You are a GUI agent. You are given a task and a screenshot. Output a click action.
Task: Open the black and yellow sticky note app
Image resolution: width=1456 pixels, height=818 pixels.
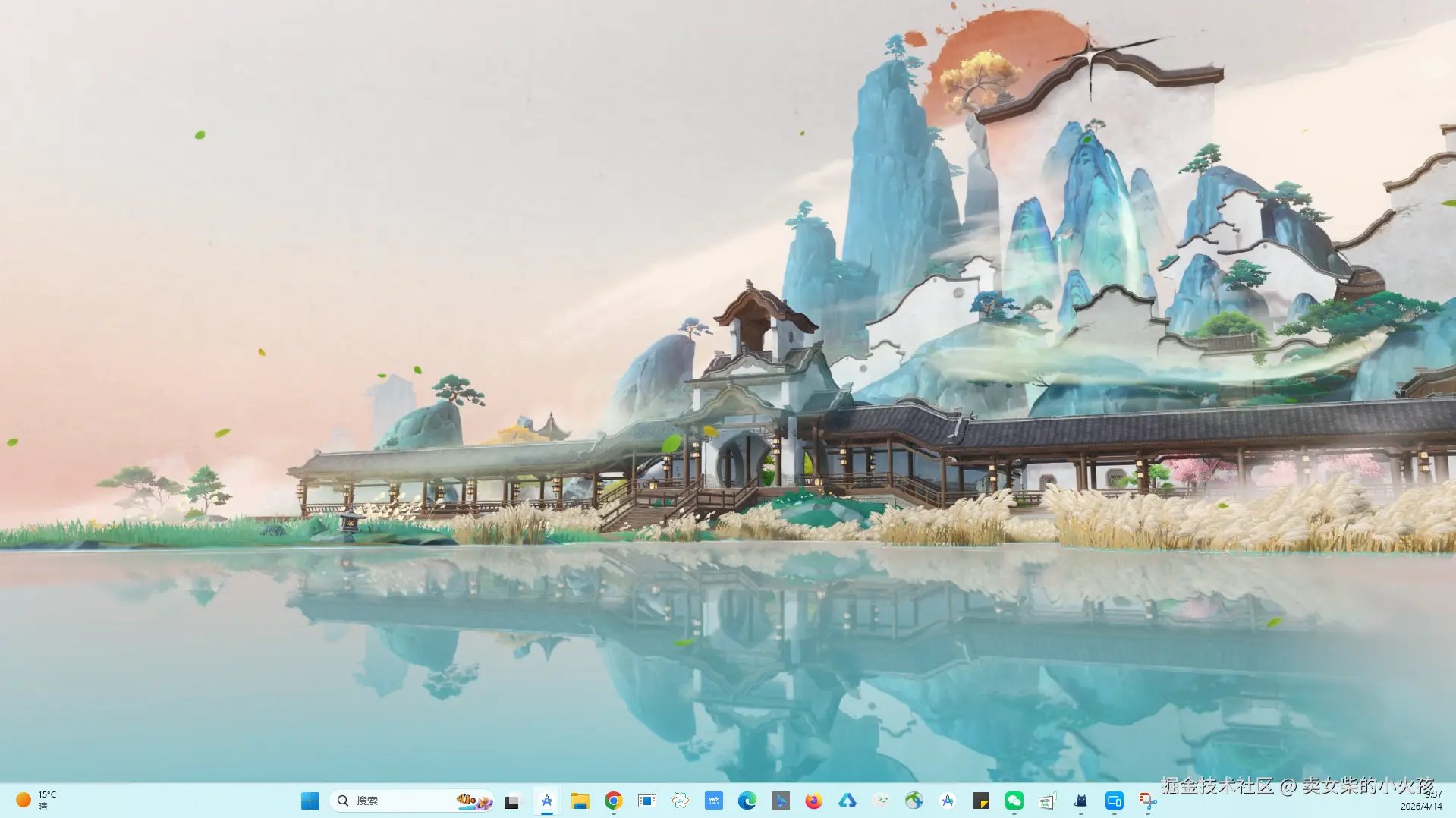coord(981,801)
